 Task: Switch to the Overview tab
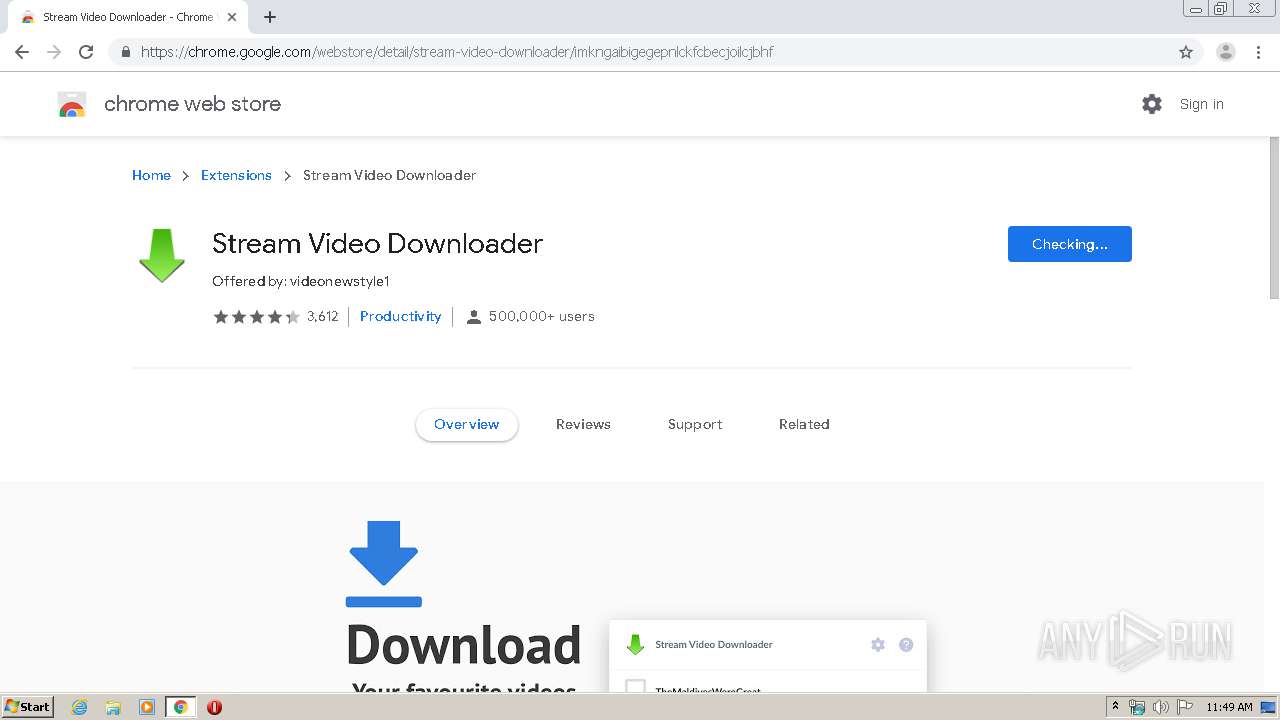[467, 424]
